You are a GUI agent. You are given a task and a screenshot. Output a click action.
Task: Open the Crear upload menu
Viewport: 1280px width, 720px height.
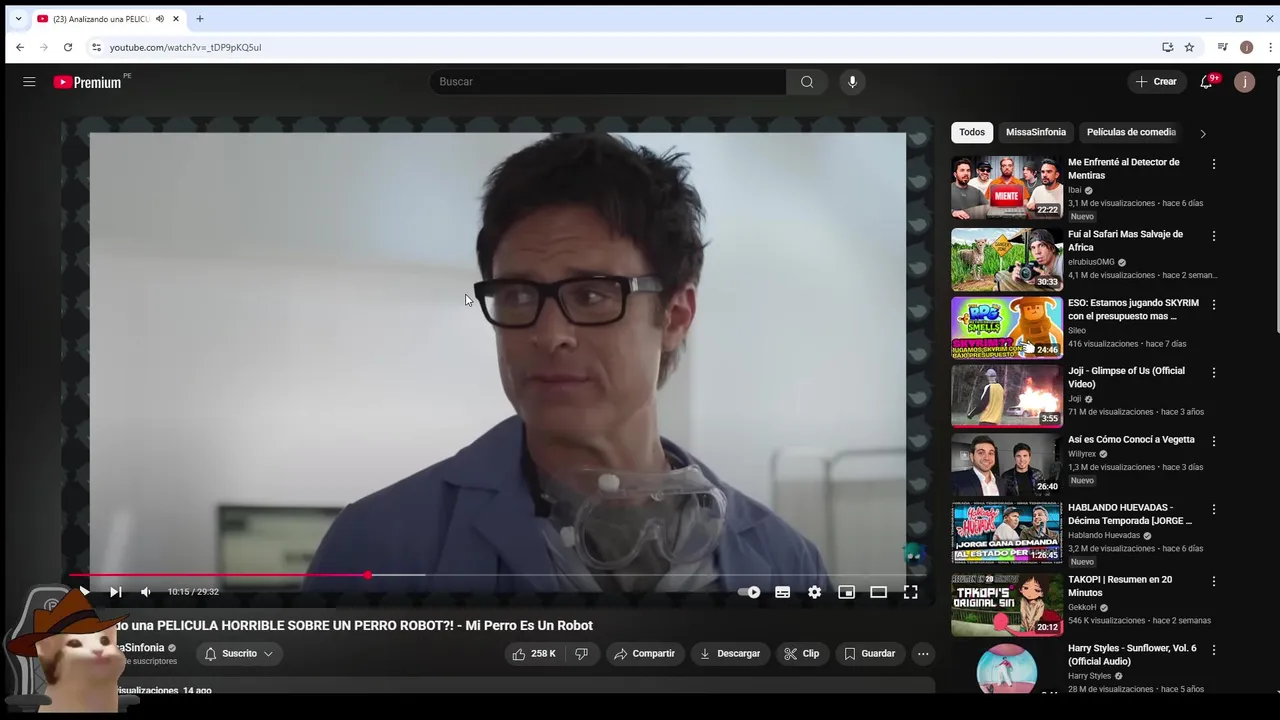[1157, 82]
